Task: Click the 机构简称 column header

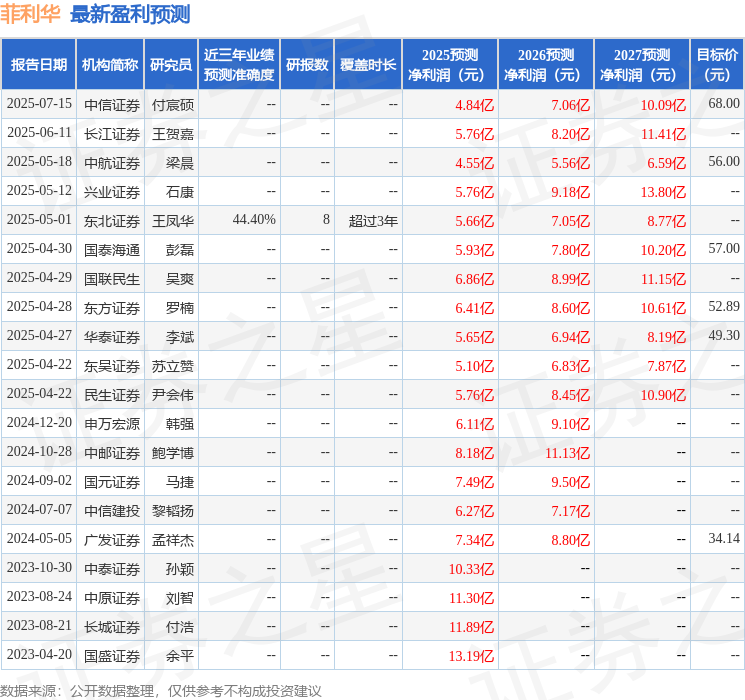Action: coord(110,65)
